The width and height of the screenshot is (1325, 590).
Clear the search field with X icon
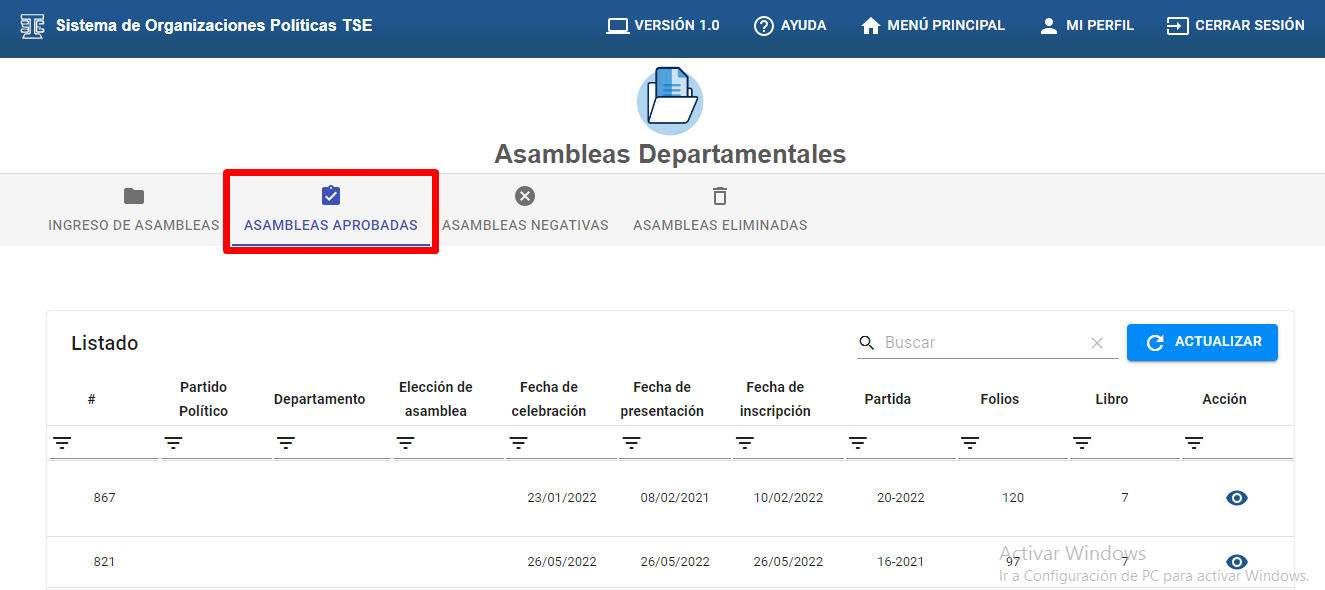pyautogui.click(x=1097, y=343)
